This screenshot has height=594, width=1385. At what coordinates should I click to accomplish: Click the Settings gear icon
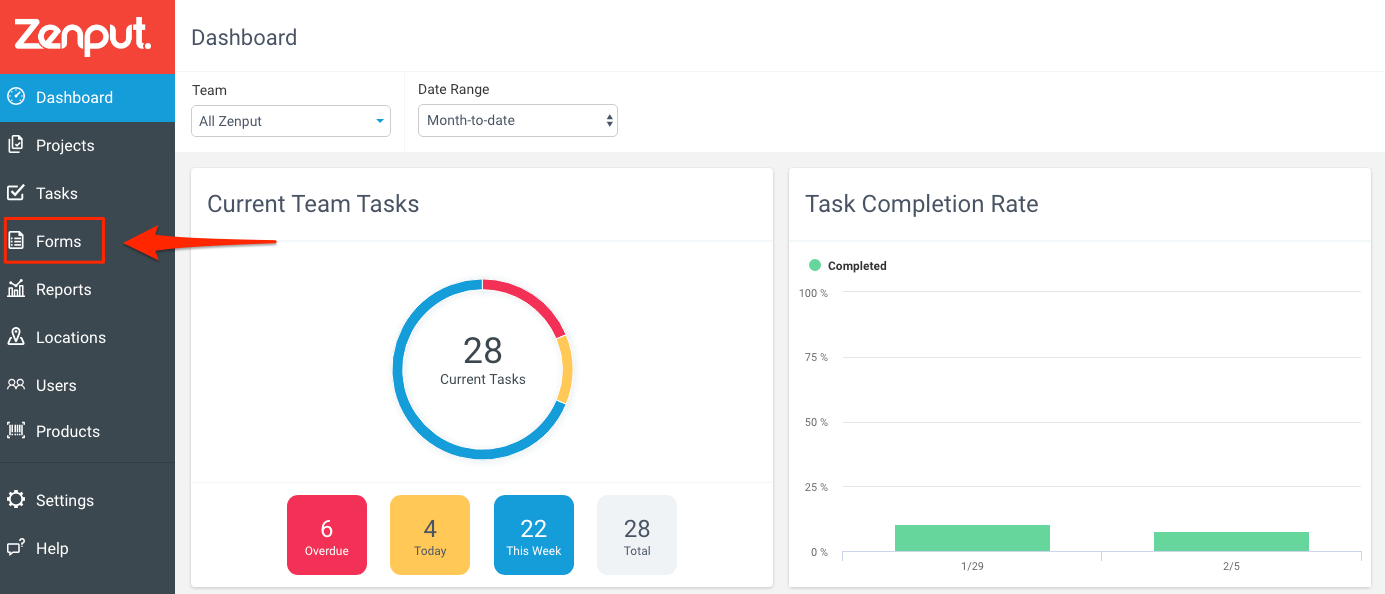pos(16,500)
